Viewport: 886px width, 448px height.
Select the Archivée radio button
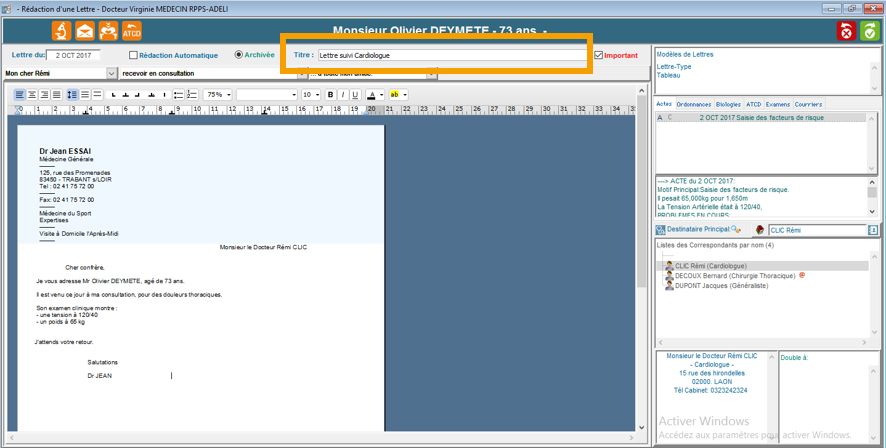(238, 55)
